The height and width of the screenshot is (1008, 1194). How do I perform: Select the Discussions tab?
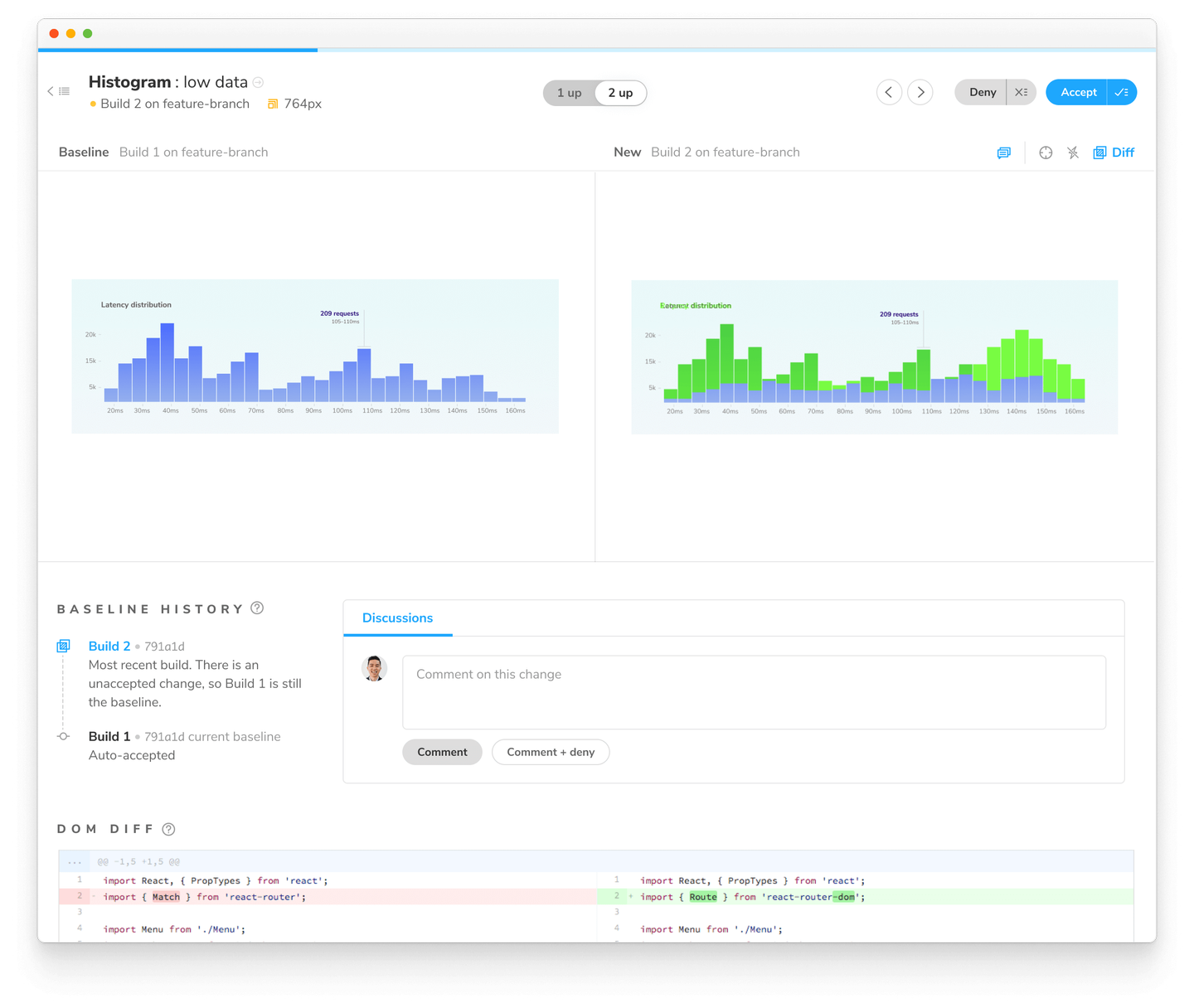click(397, 618)
